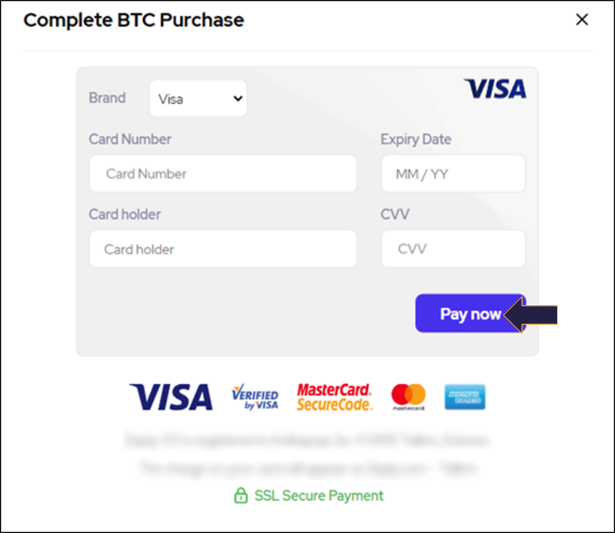Screen dimensions: 615x533
Task: Click the Brand label text
Action: click(107, 98)
